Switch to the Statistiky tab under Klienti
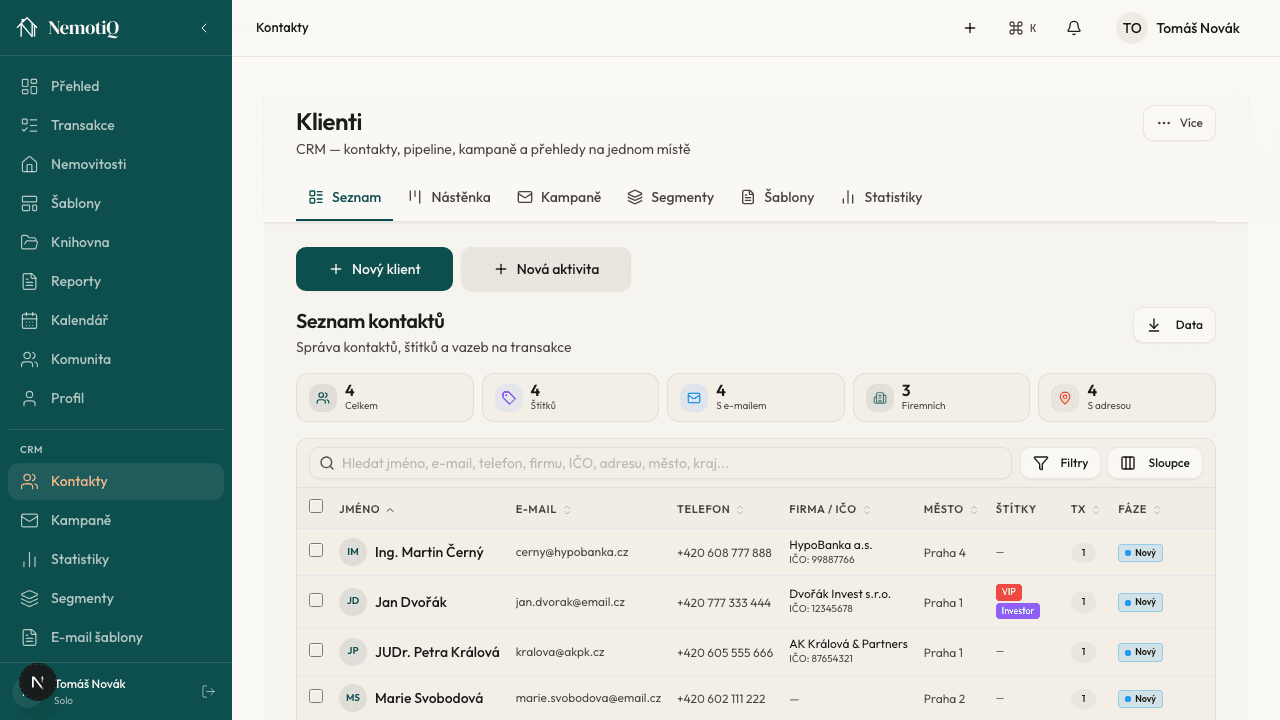The image size is (1280, 720). 881,197
